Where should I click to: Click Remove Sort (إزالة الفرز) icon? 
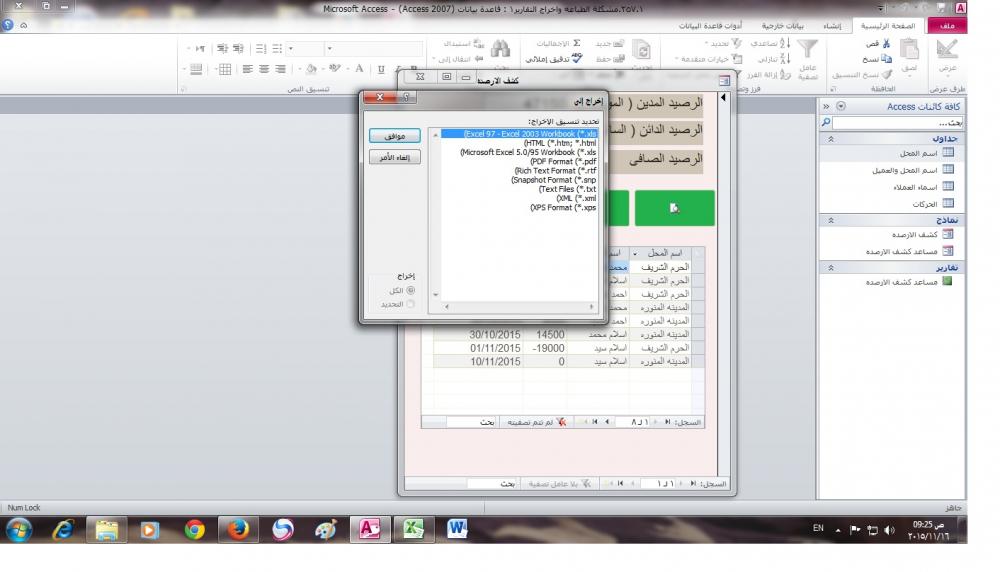(785, 75)
